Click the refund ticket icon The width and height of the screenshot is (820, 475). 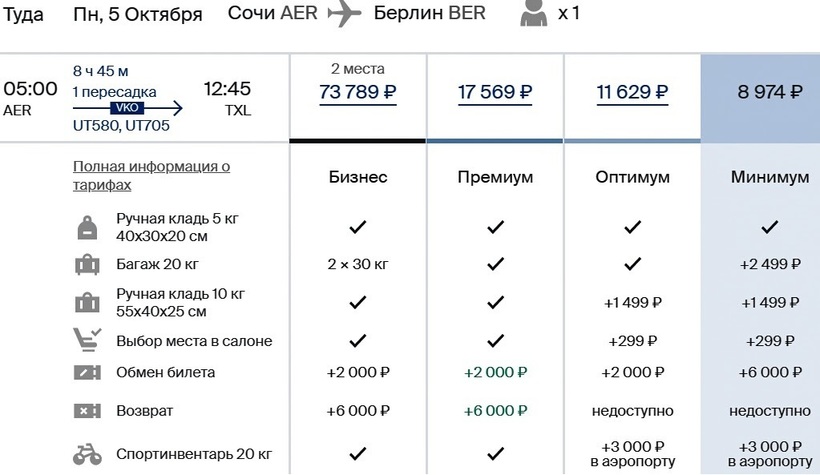click(x=87, y=411)
